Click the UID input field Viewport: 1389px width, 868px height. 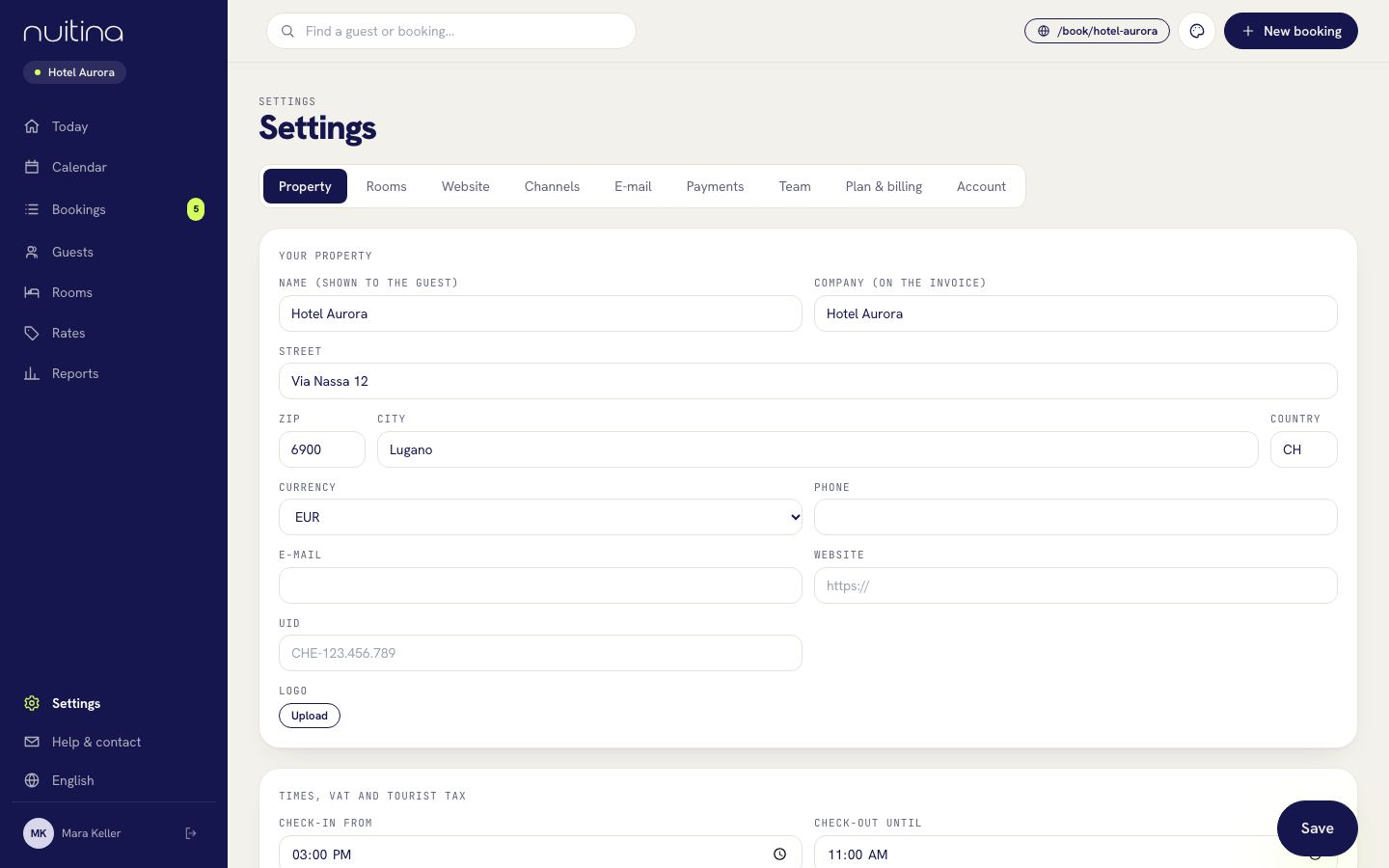click(x=540, y=653)
